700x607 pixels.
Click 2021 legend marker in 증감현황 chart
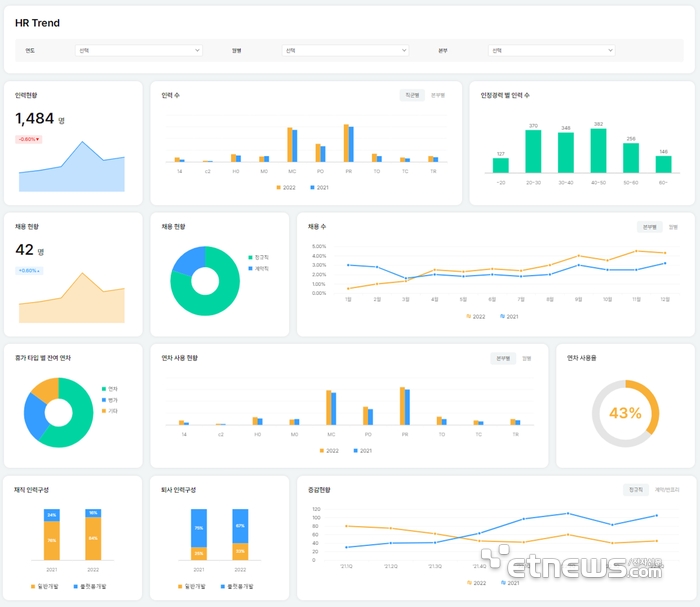tap(503, 582)
